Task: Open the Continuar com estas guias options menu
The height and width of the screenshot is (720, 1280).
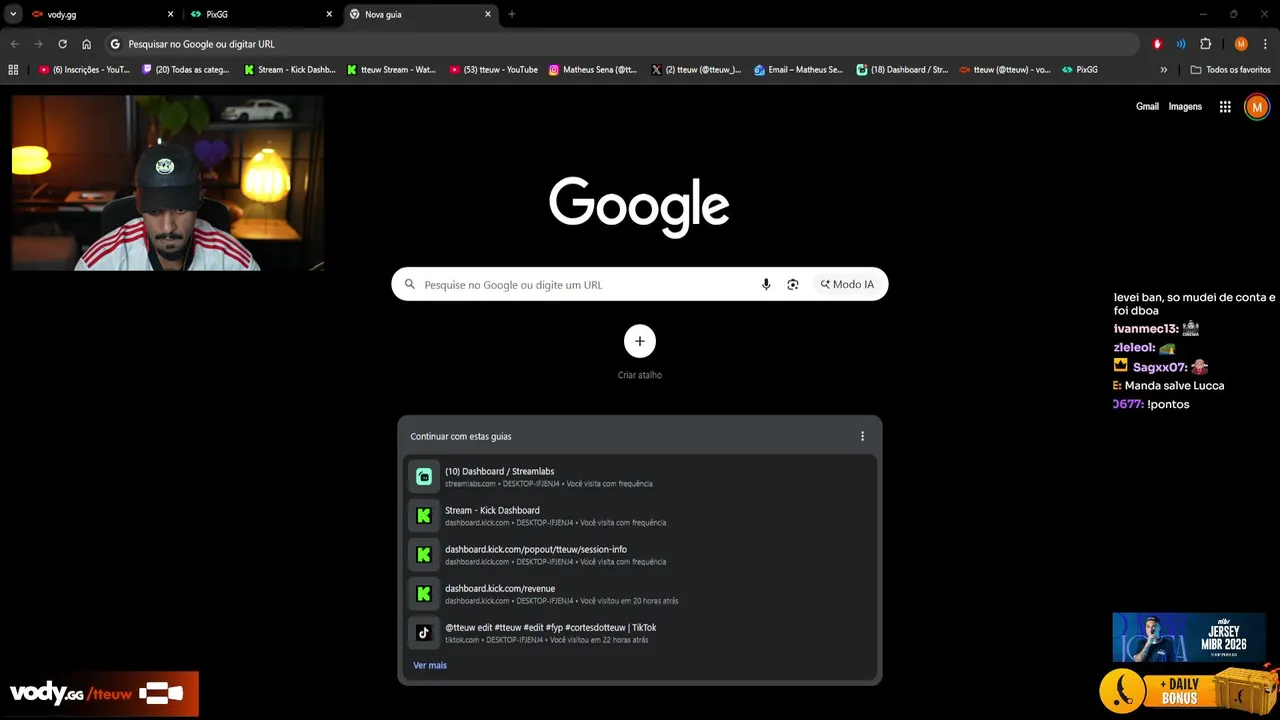Action: [862, 436]
